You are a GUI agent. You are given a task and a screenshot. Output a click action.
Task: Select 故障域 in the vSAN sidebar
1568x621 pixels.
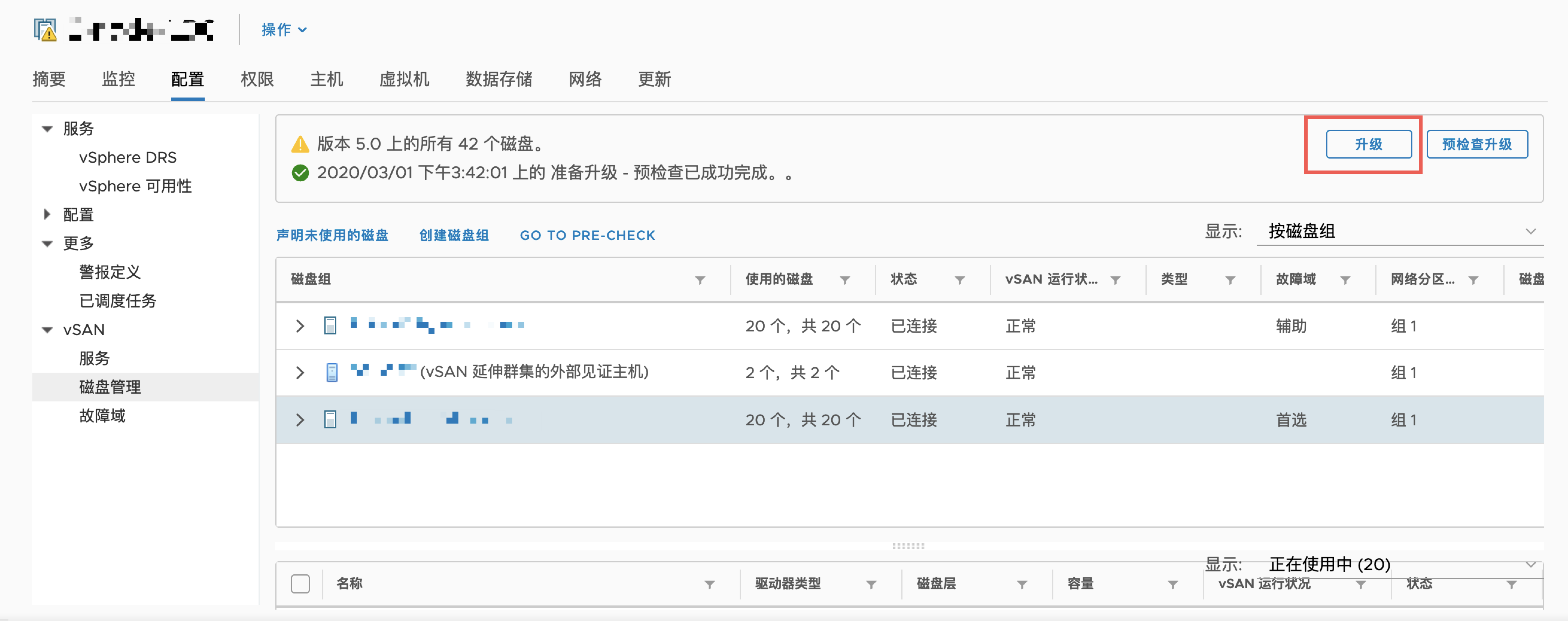click(x=102, y=416)
